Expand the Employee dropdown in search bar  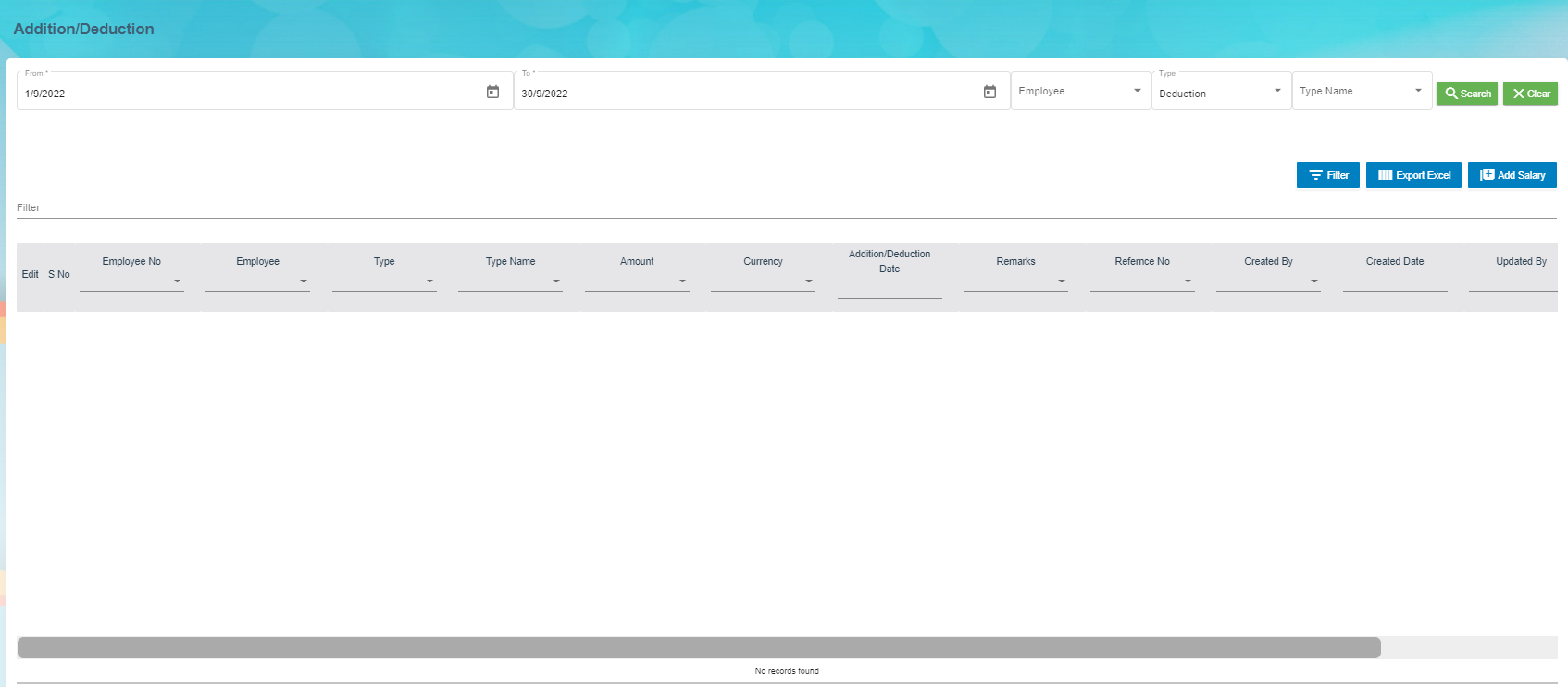coord(1080,92)
